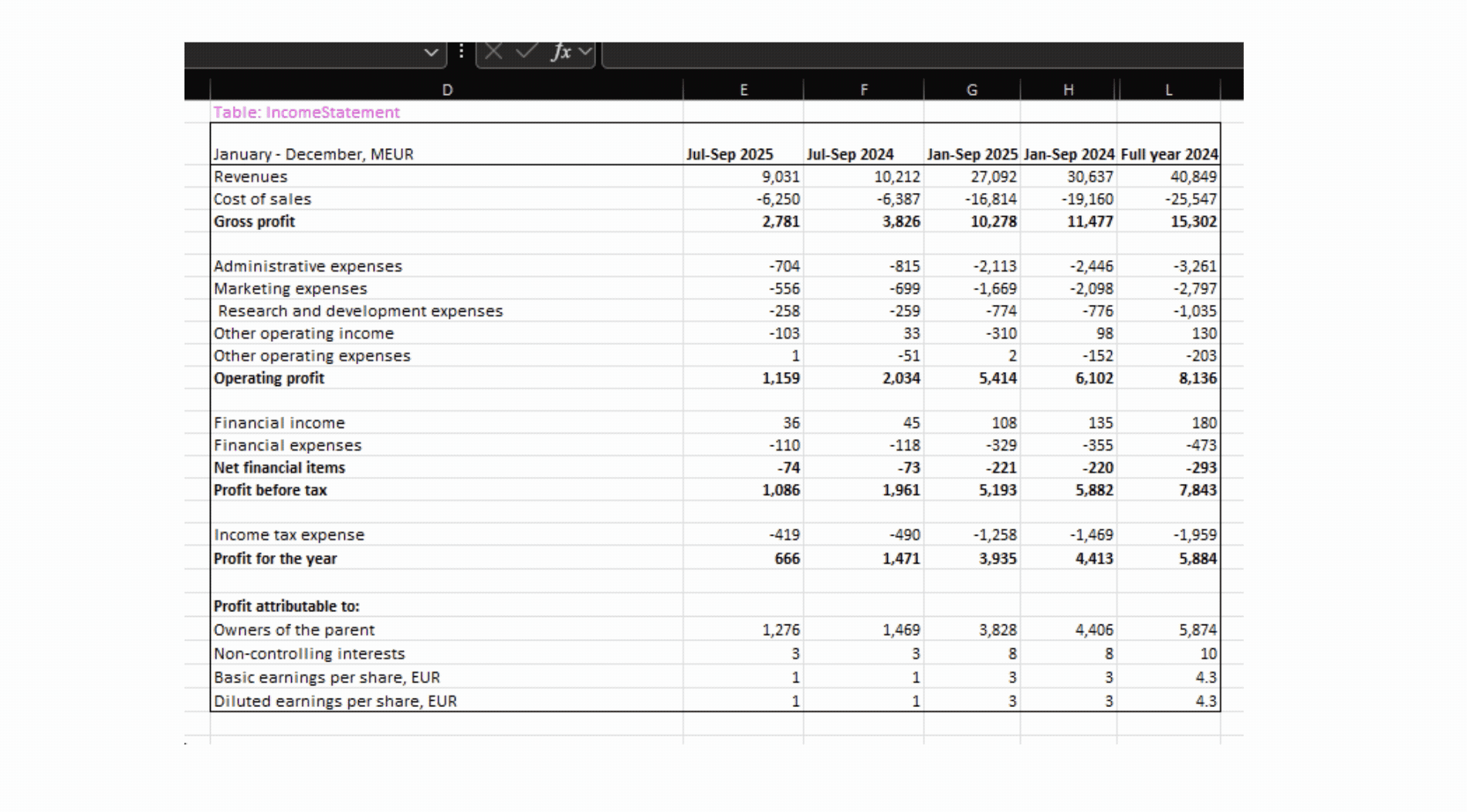Viewport: 1467px width, 812px height.
Task: Select the 'Full year 2024' header cell
Action: [1169, 154]
